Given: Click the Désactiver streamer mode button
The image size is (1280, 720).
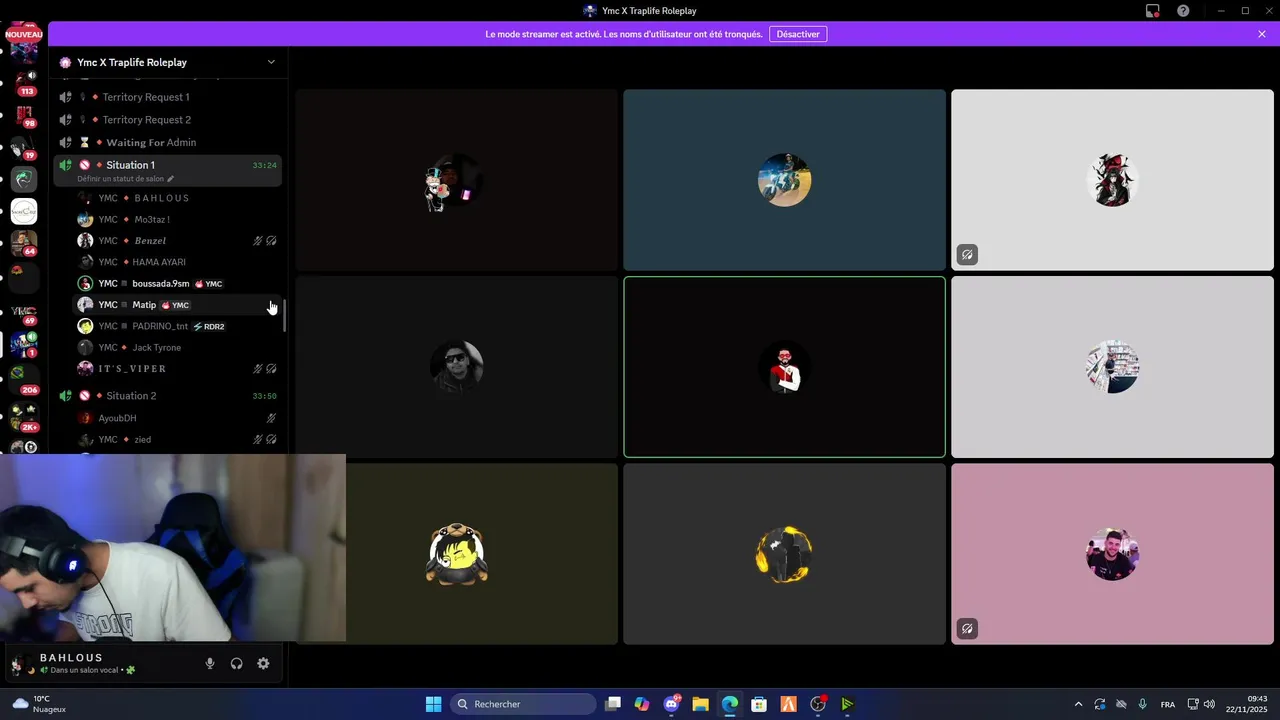Looking at the screenshot, I should [x=798, y=34].
